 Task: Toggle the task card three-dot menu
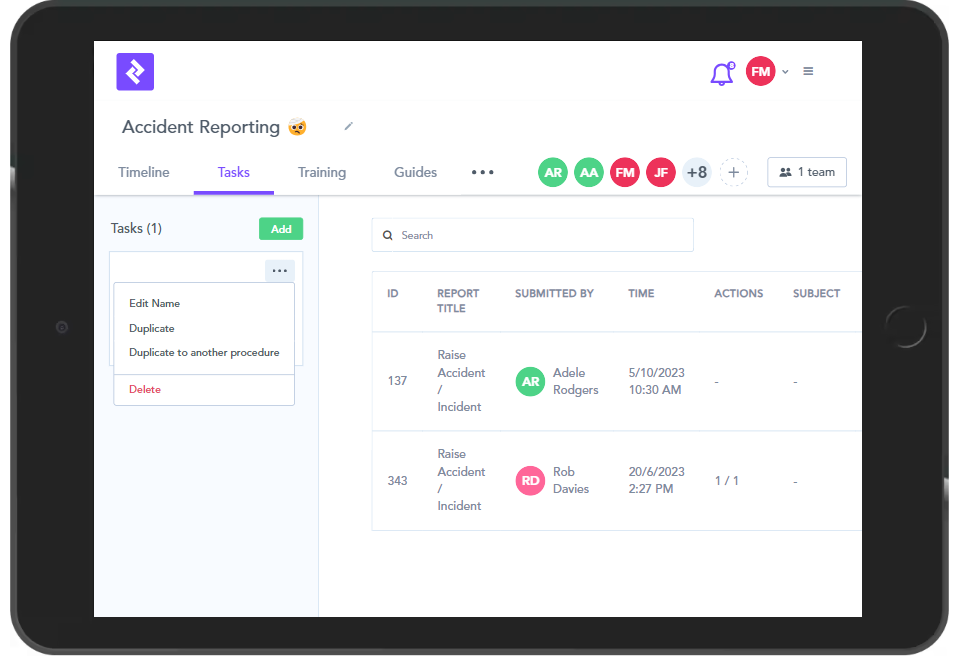tap(280, 271)
